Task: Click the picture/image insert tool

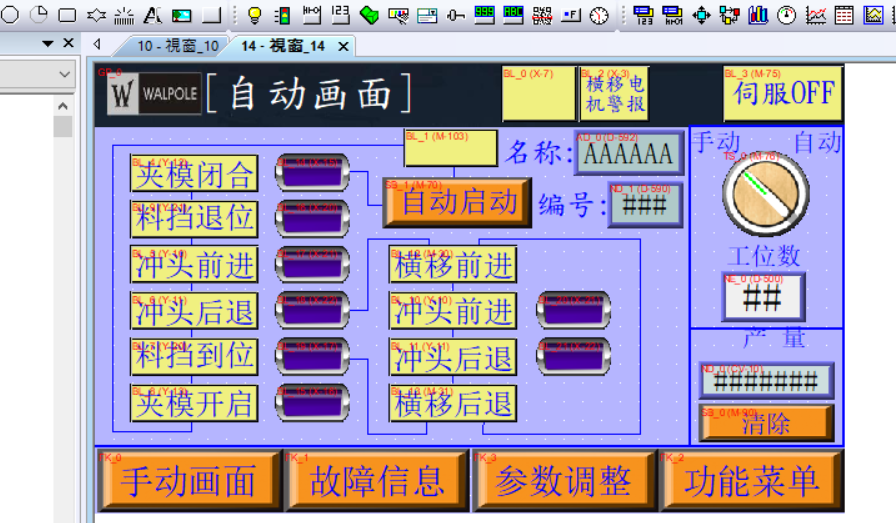Action: tap(182, 15)
